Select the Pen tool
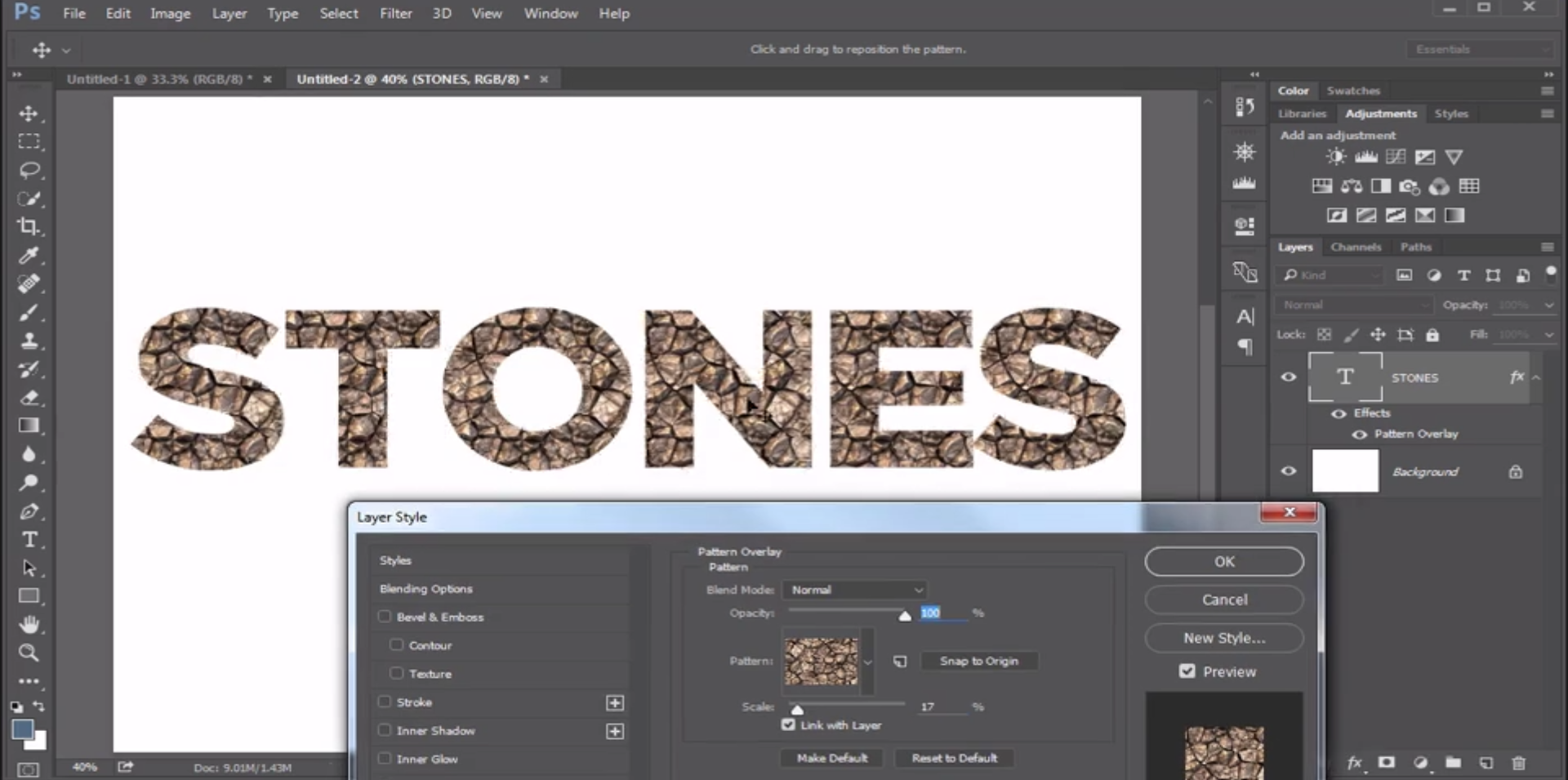 tap(29, 511)
